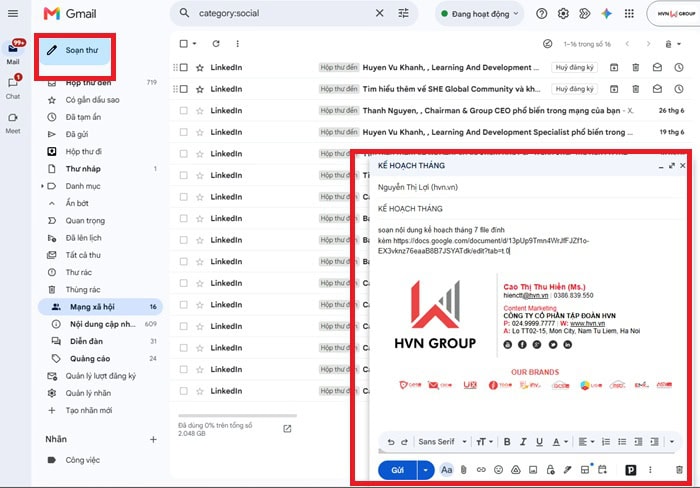
Task: Click Gửi to send the email
Action: point(397,470)
